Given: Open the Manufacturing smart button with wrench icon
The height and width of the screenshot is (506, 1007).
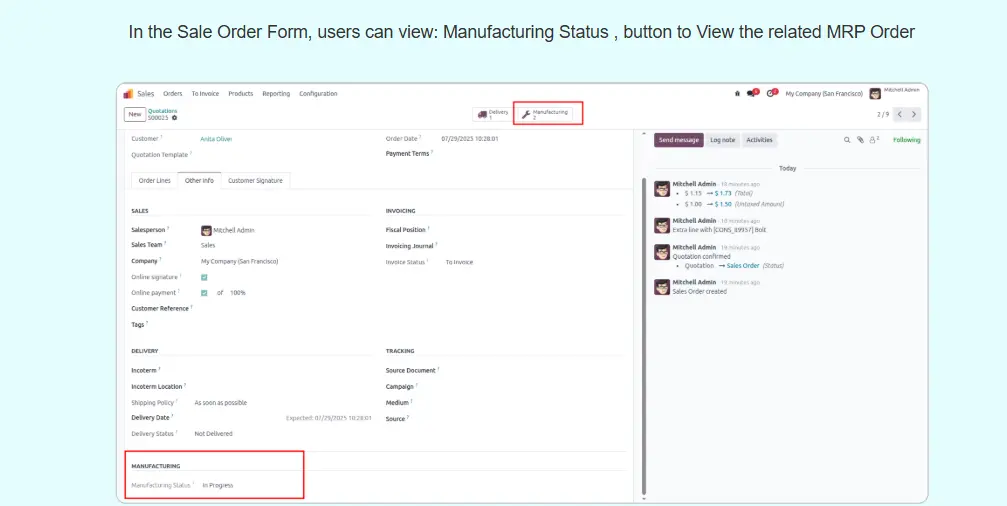Looking at the screenshot, I should 547,114.
